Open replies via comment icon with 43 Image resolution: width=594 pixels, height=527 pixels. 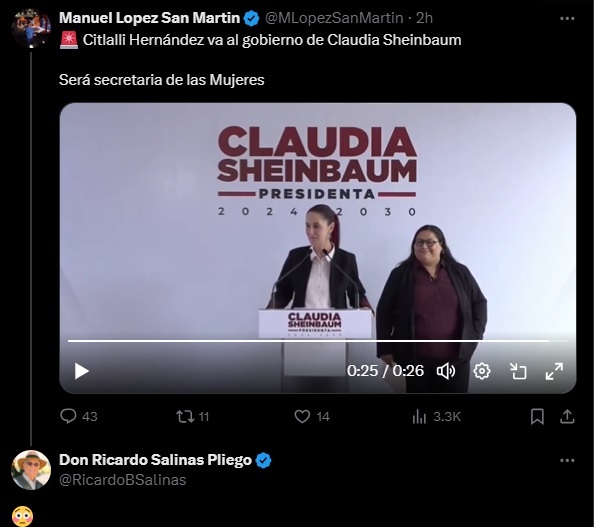pyautogui.click(x=79, y=416)
